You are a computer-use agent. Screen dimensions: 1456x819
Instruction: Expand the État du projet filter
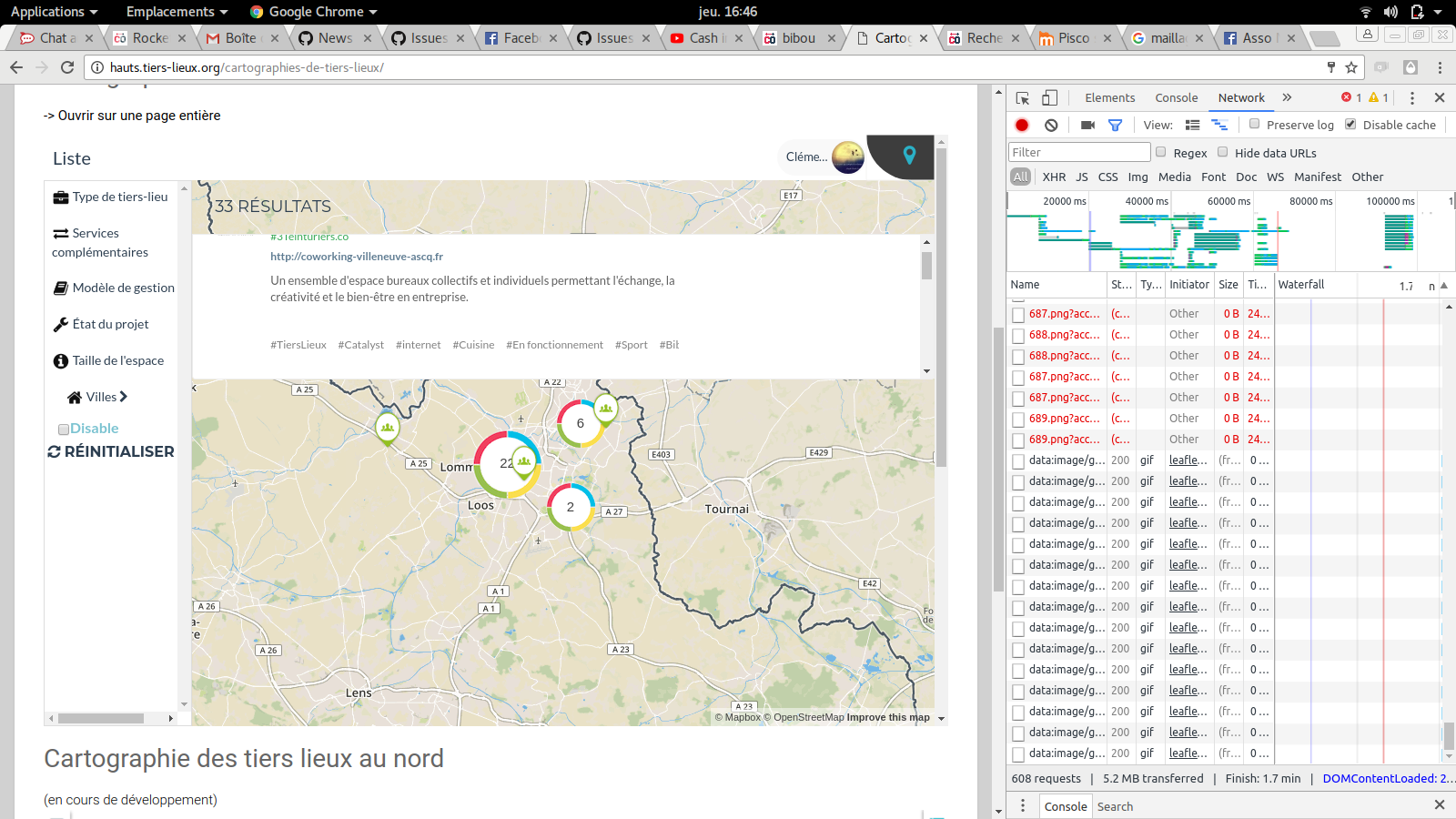[101, 324]
